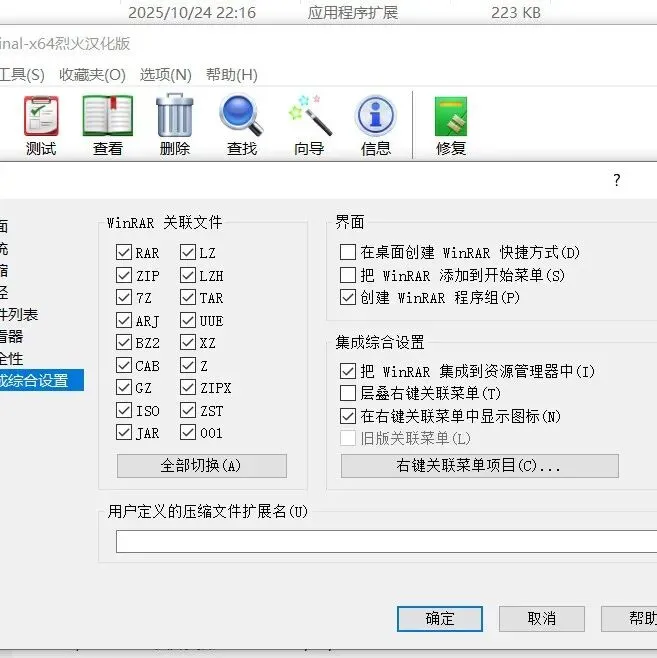The image size is (657, 658).
Task: Enable 把 WinRAR 添加到开始菜单 option
Action: point(348,275)
